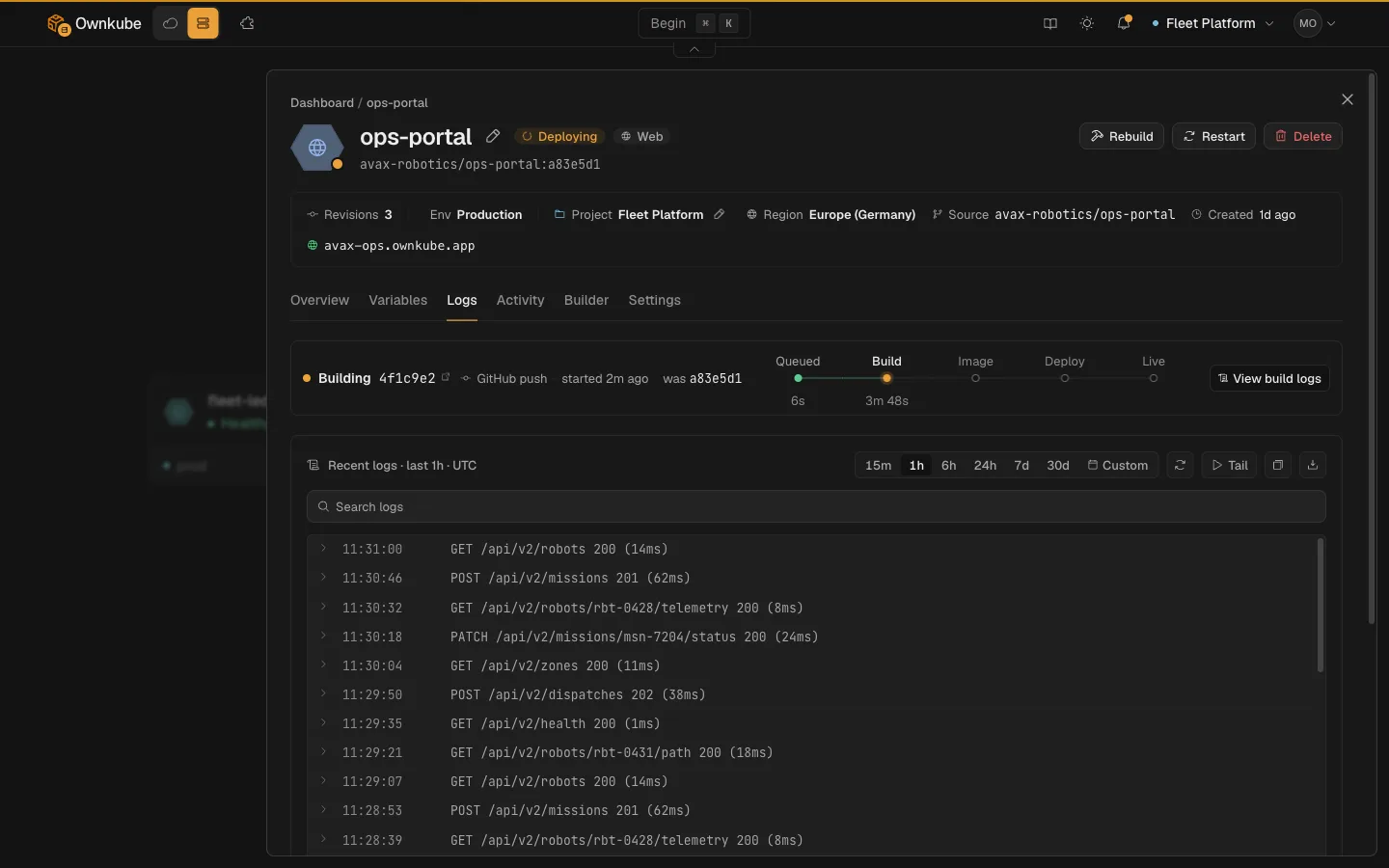Download logs with the download icon
This screenshot has height=868, width=1389.
[x=1313, y=465]
